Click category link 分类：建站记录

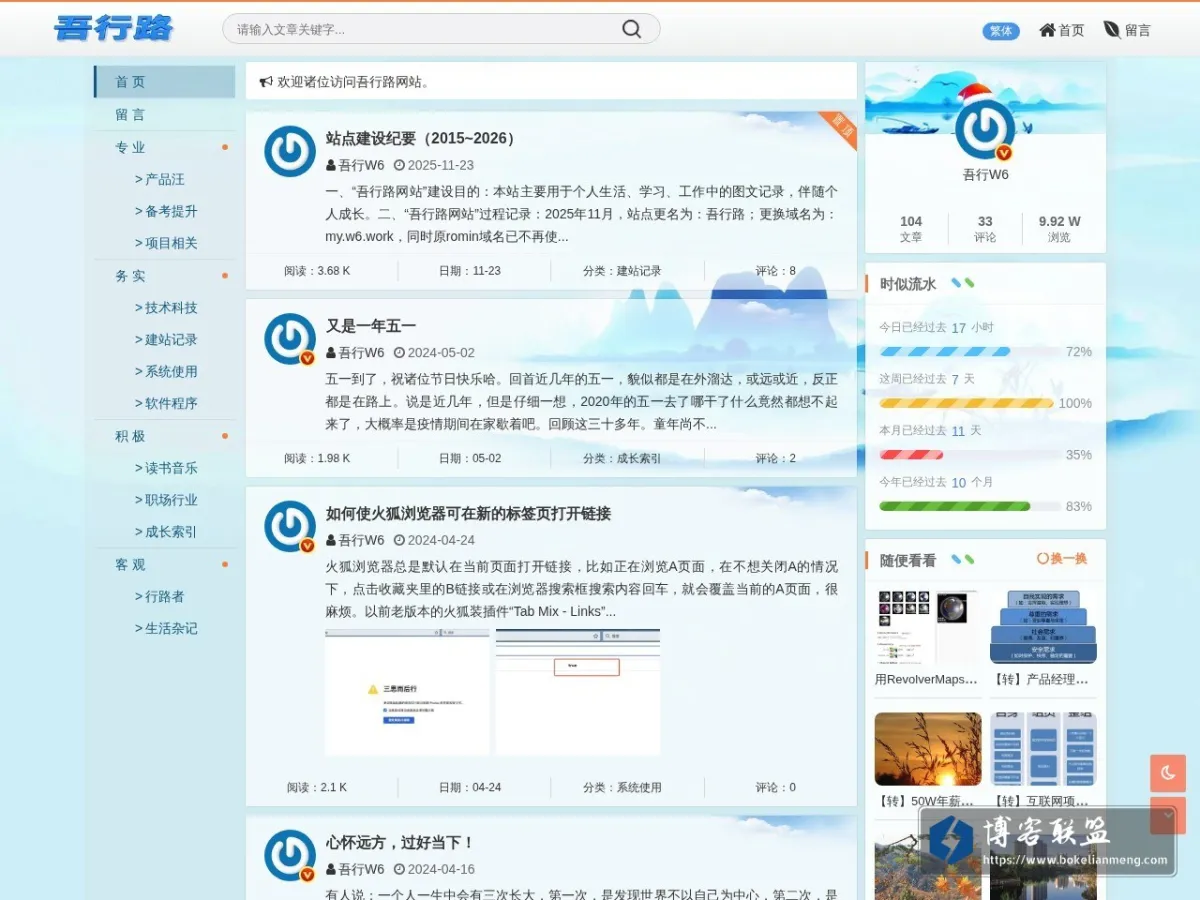(x=622, y=270)
